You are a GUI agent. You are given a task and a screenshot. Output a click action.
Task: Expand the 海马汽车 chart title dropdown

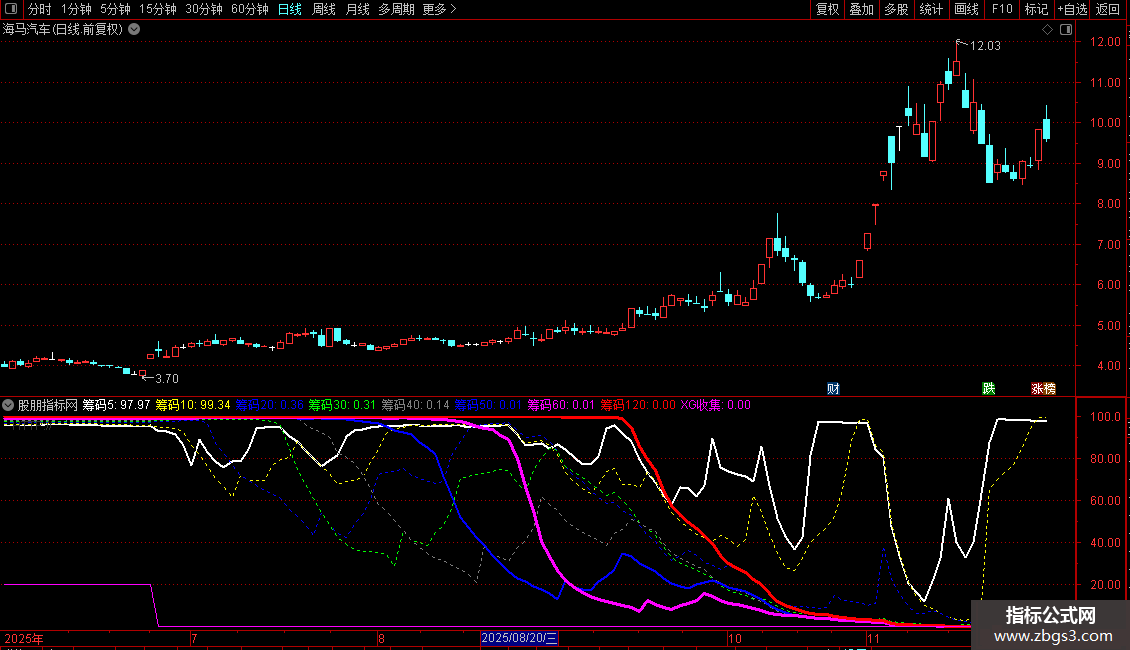(135, 30)
